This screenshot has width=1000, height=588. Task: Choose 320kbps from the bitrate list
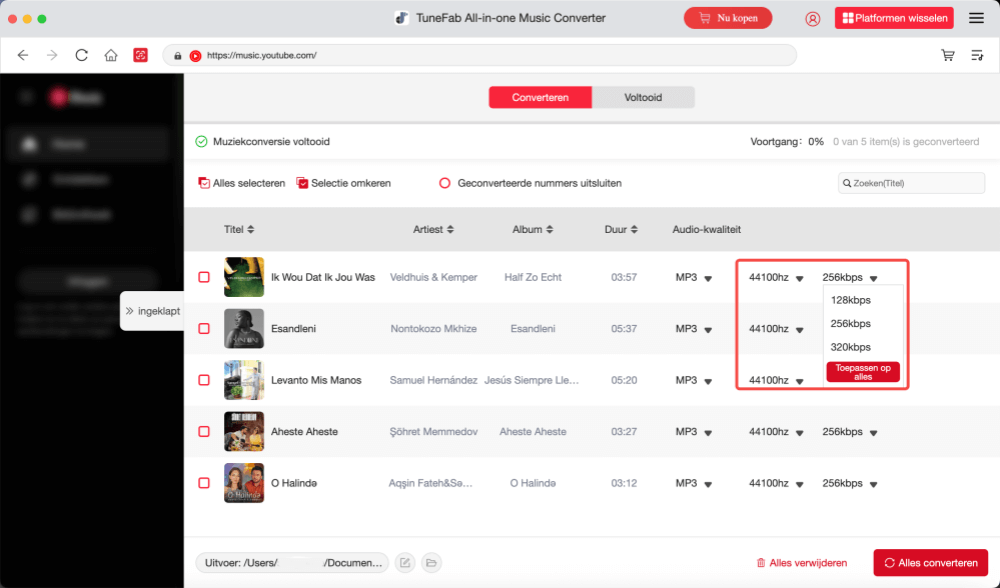click(851, 347)
